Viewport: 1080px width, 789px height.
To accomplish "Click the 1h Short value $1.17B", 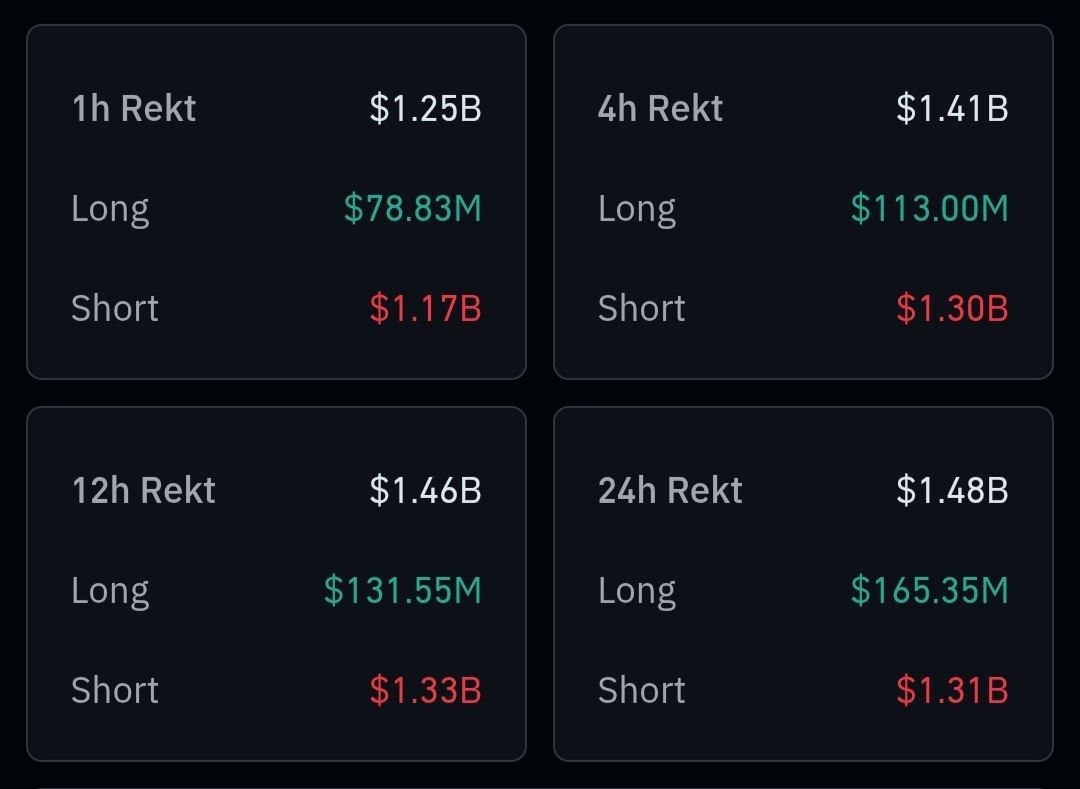I will pos(426,308).
